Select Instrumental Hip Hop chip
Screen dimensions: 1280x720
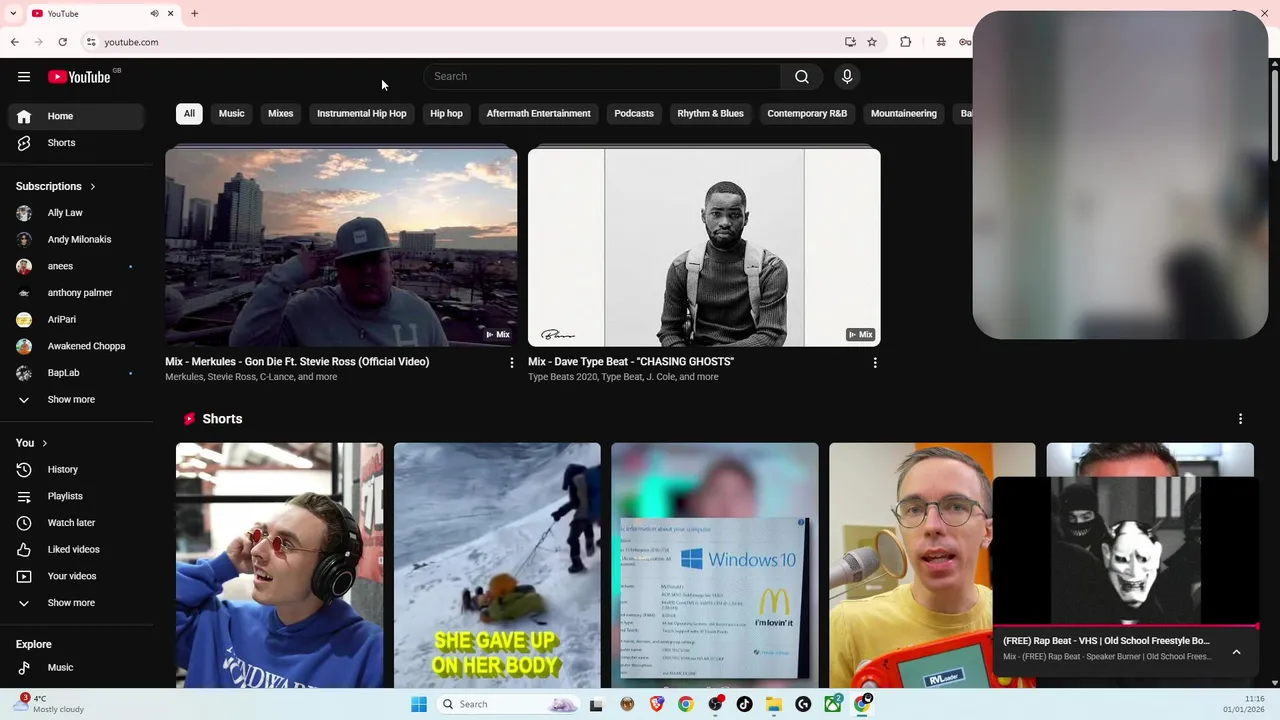point(362,114)
